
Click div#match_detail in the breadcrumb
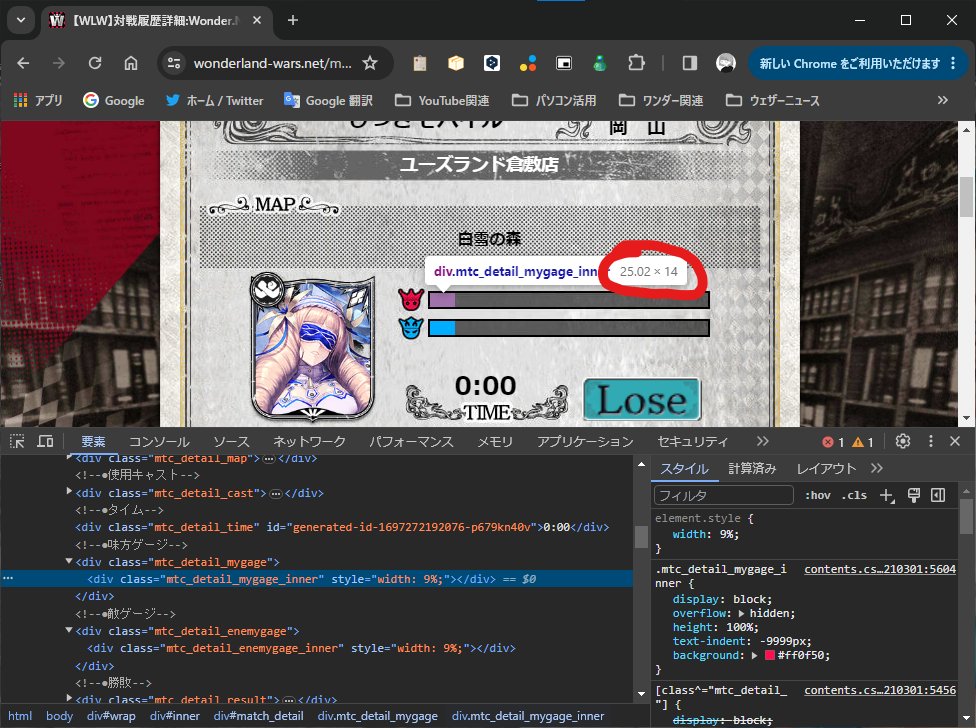(258, 716)
